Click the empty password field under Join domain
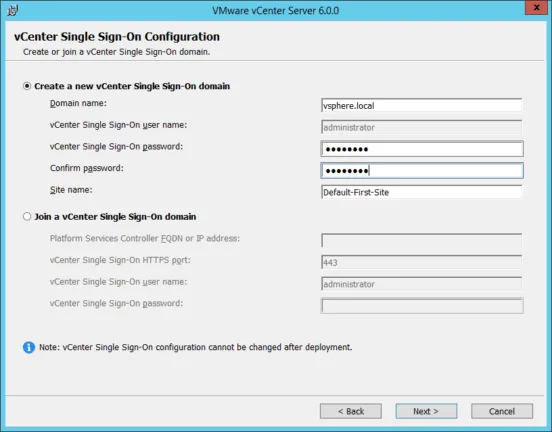Viewport: 552px width, 432px height. 422,306
